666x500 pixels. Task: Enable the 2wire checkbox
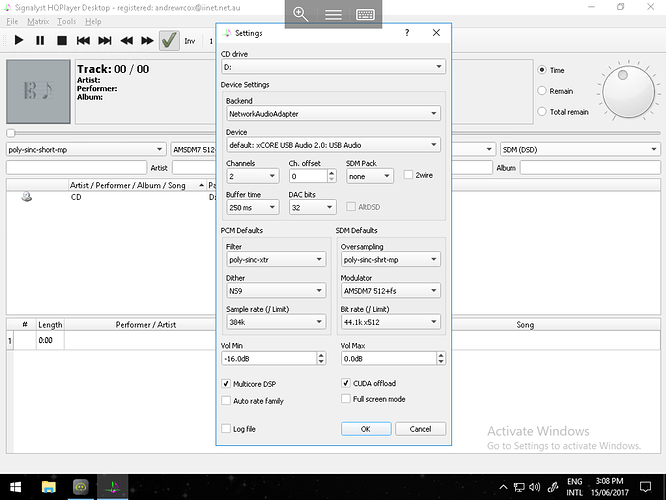(408, 175)
